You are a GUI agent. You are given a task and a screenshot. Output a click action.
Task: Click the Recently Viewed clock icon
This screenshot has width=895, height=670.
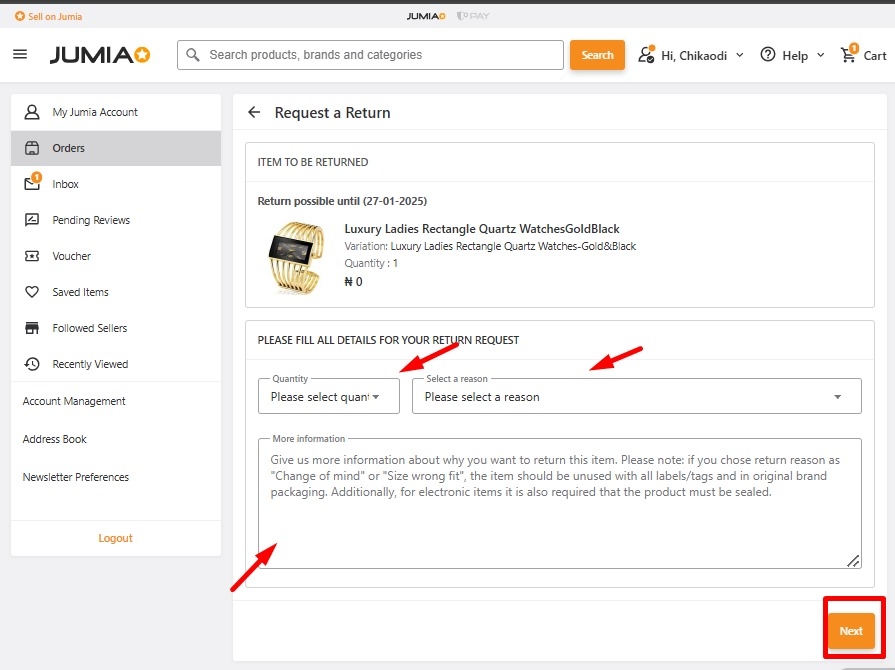[x=32, y=364]
